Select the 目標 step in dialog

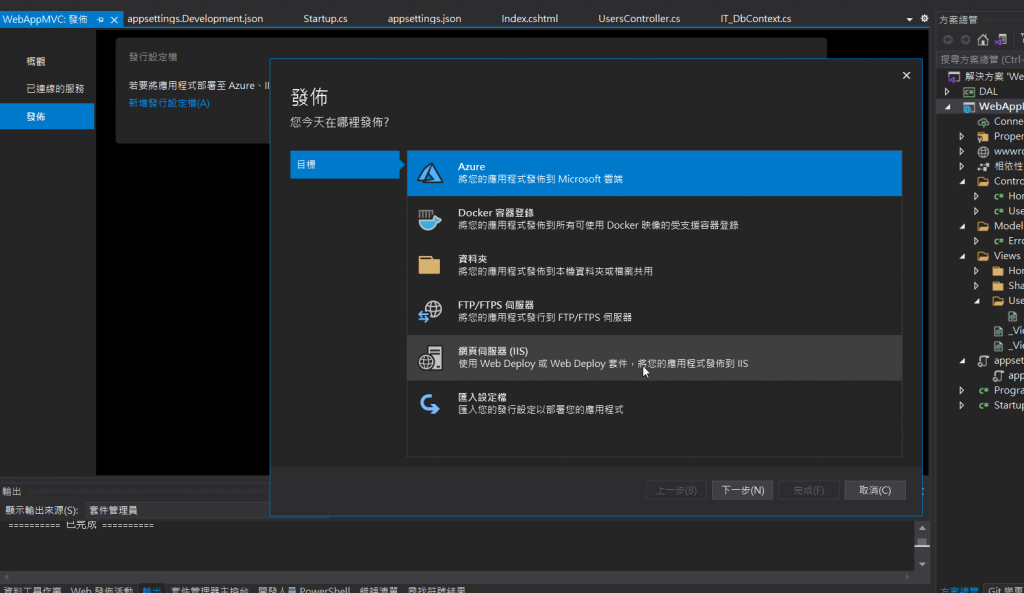[345, 165]
